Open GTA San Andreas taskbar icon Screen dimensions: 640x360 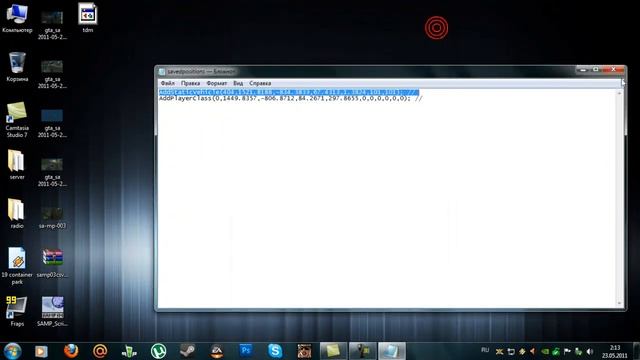(304, 351)
